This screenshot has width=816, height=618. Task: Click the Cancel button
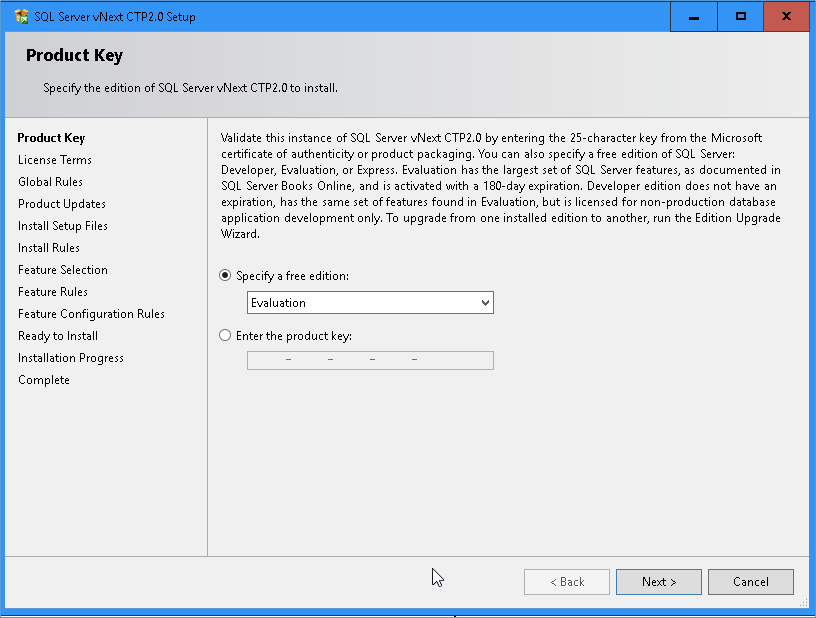click(750, 582)
